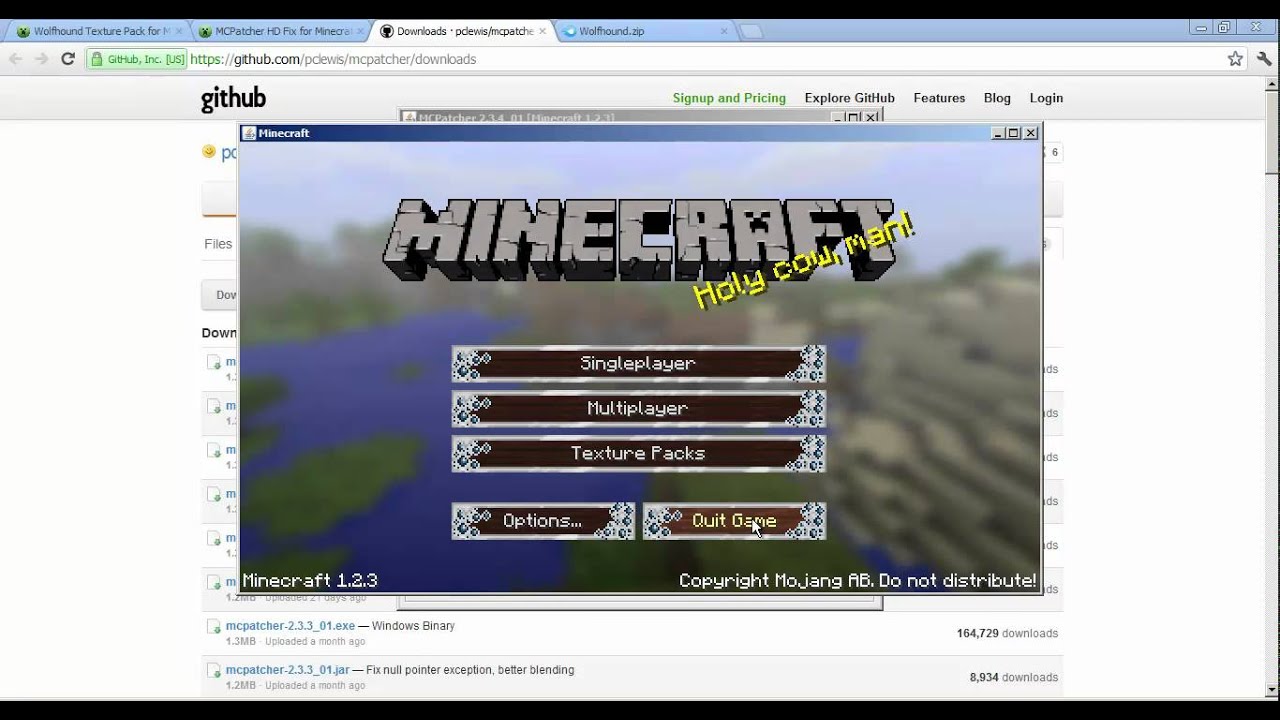Click "Fix null pointer exception, better blending" text
Viewport: 1280px width, 720px height.
(x=470, y=670)
